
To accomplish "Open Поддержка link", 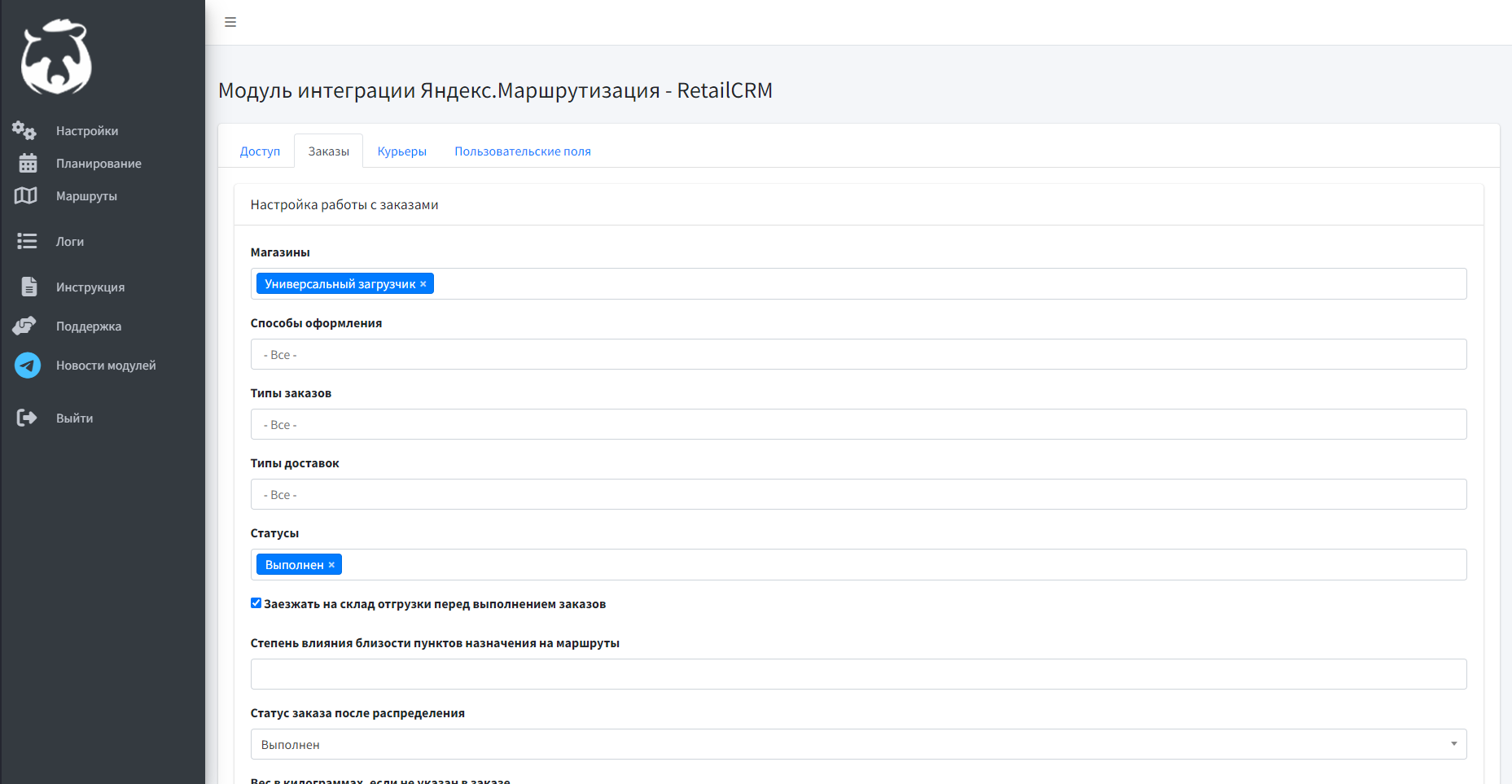I will click(89, 326).
